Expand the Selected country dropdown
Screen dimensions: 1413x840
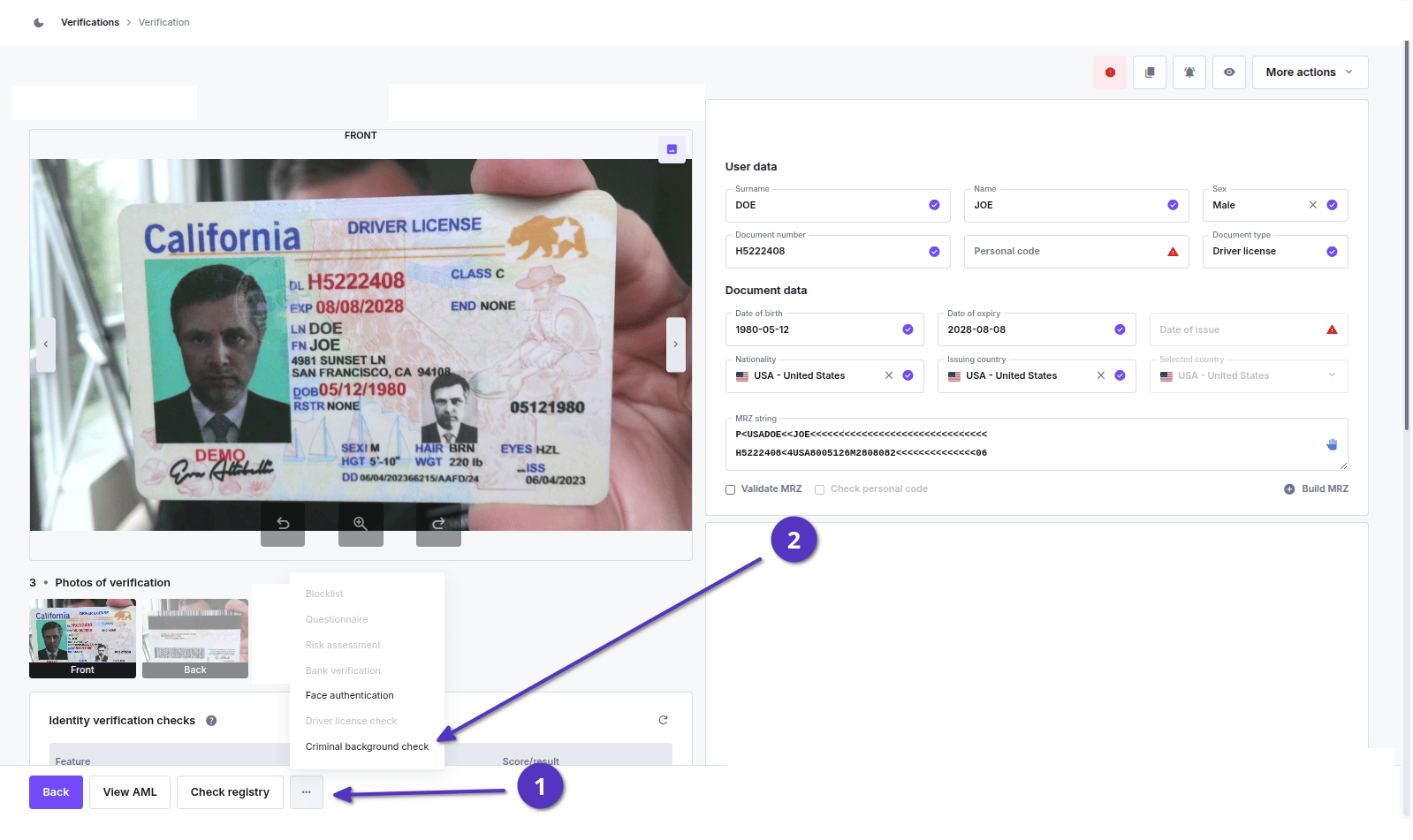1249,376
